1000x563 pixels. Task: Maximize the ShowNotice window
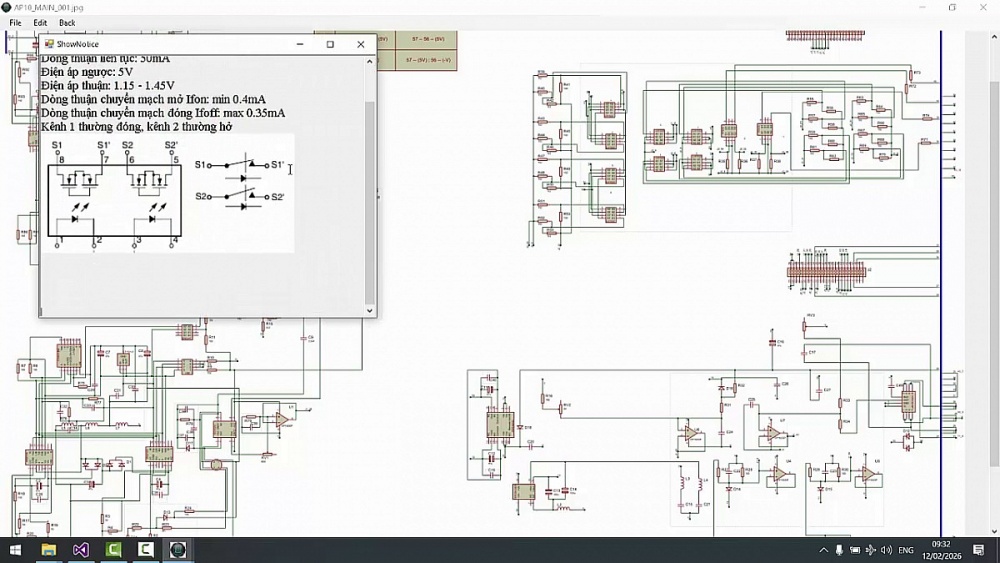pyautogui.click(x=330, y=44)
